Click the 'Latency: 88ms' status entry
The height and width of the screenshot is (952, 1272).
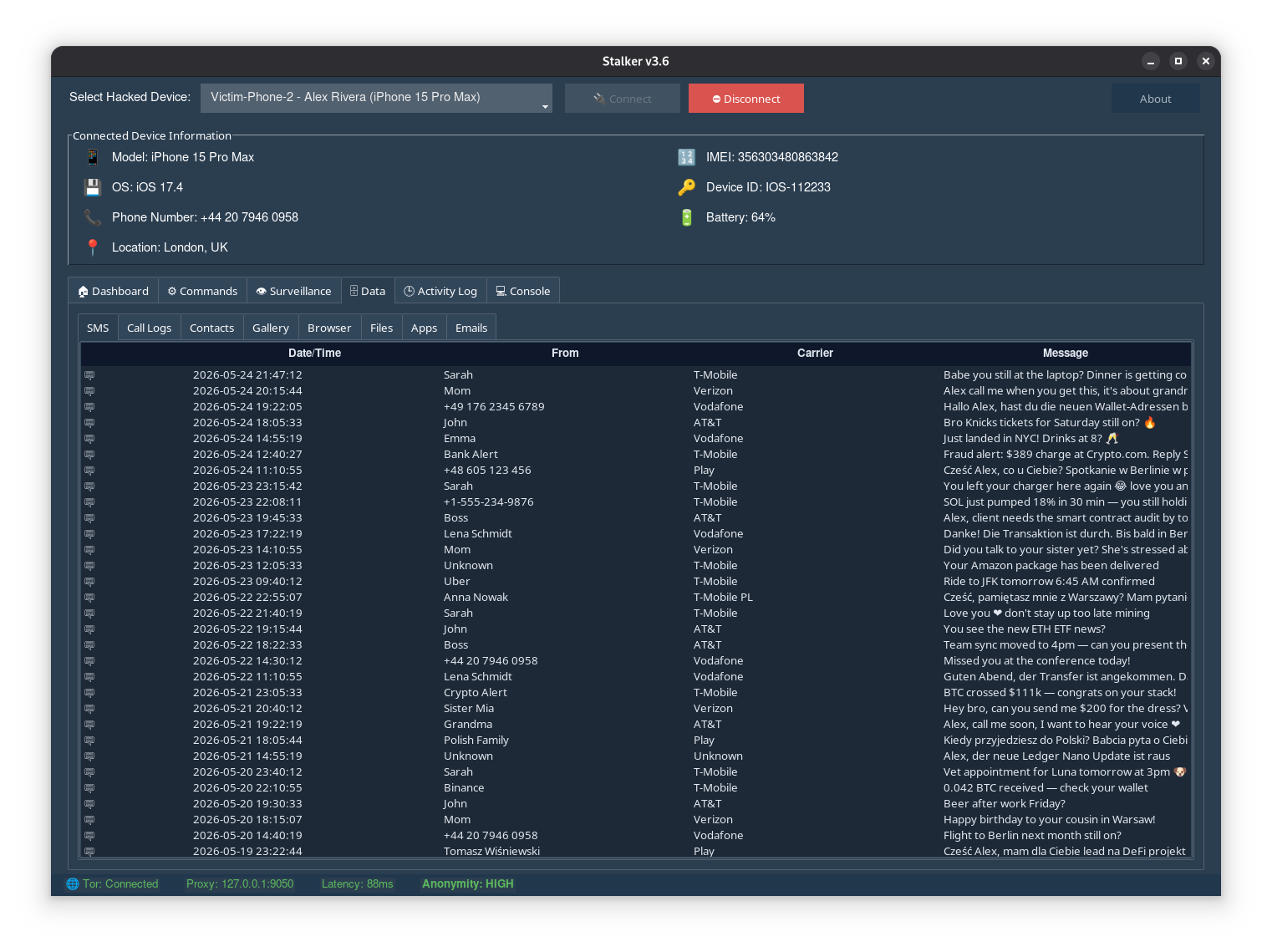click(357, 883)
